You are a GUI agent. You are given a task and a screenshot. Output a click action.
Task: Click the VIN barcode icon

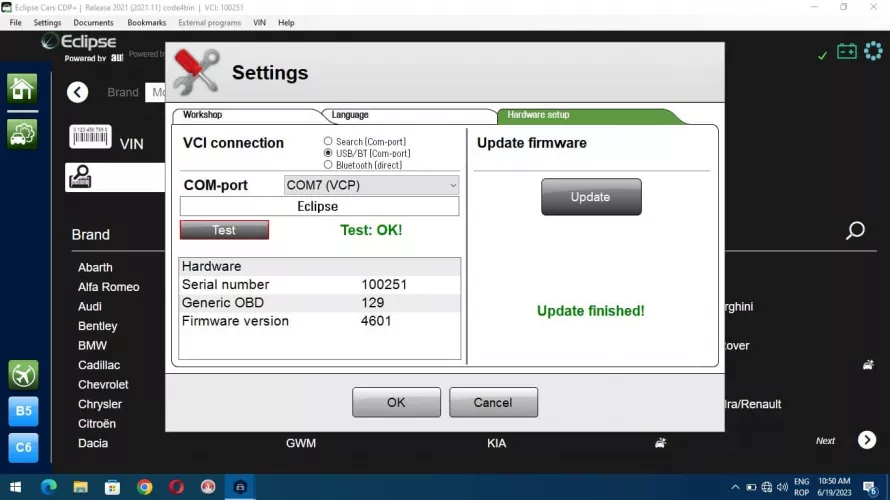tap(90, 136)
